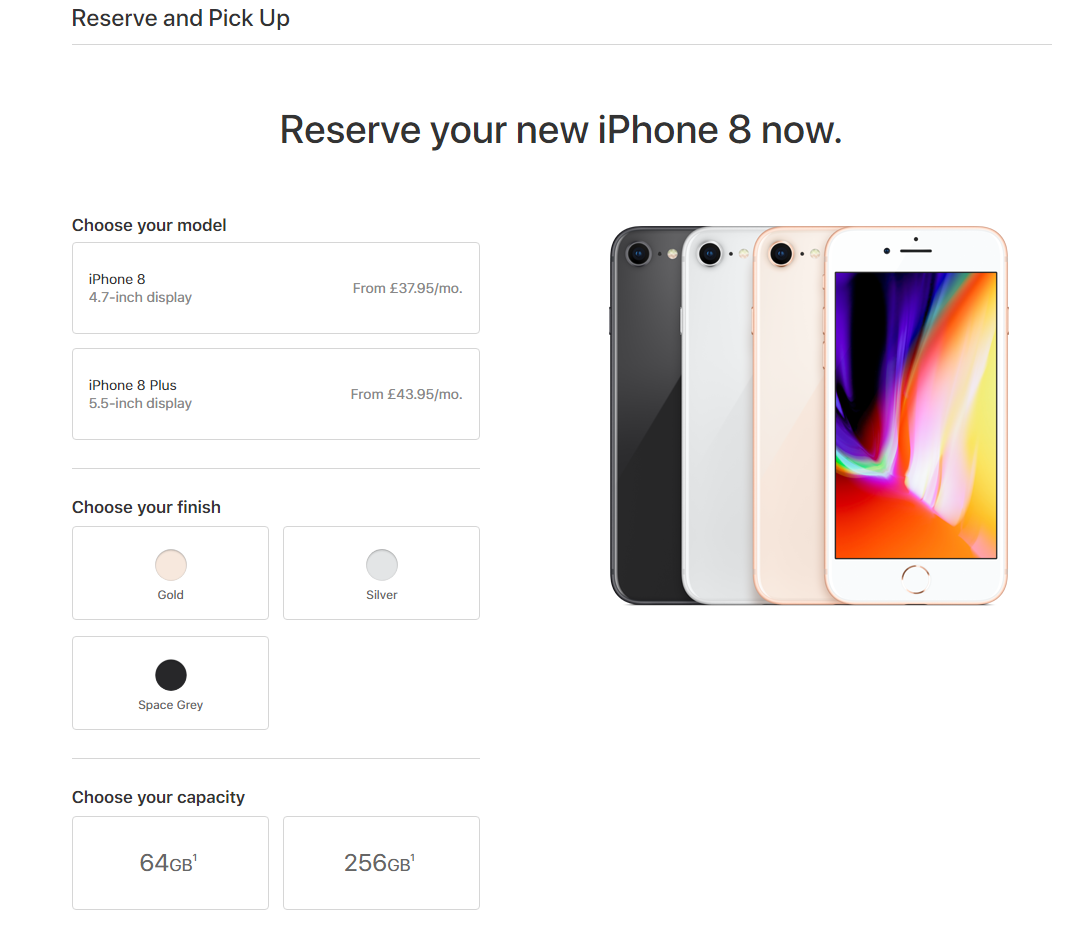
Task: Click the From £37.95/mo. price text
Action: coord(407,288)
